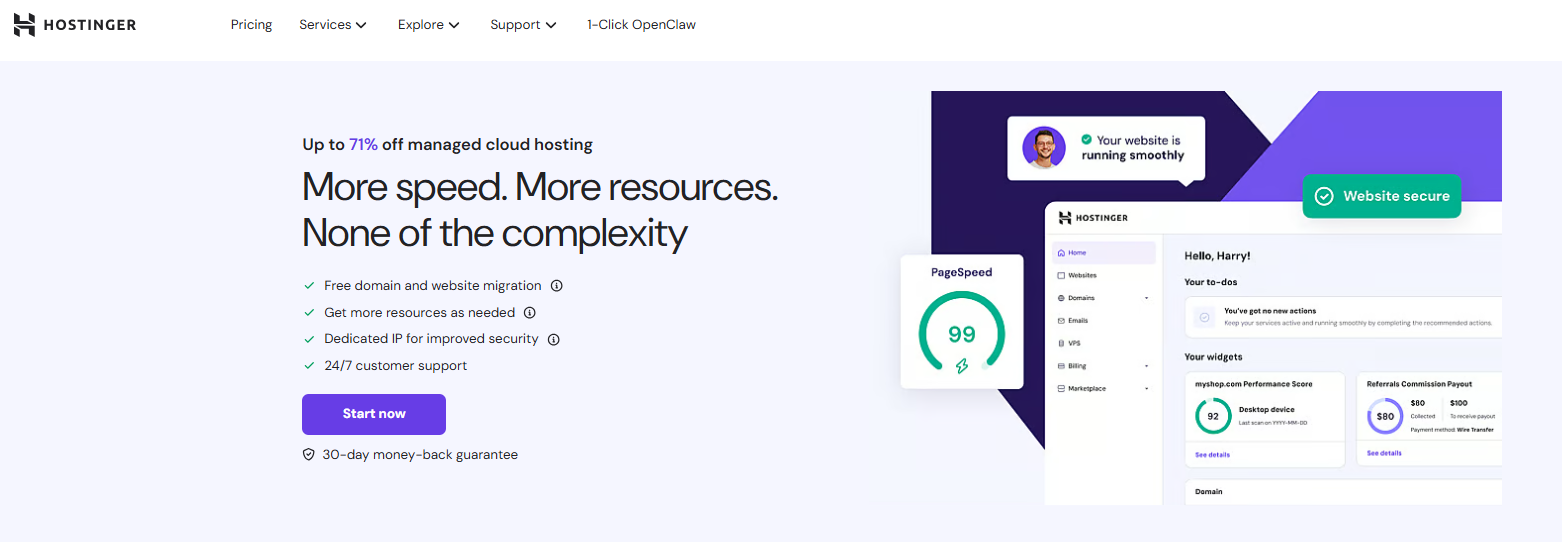The image size is (1562, 542).
Task: Click the Emails envelope icon
Action: [x=1061, y=321]
